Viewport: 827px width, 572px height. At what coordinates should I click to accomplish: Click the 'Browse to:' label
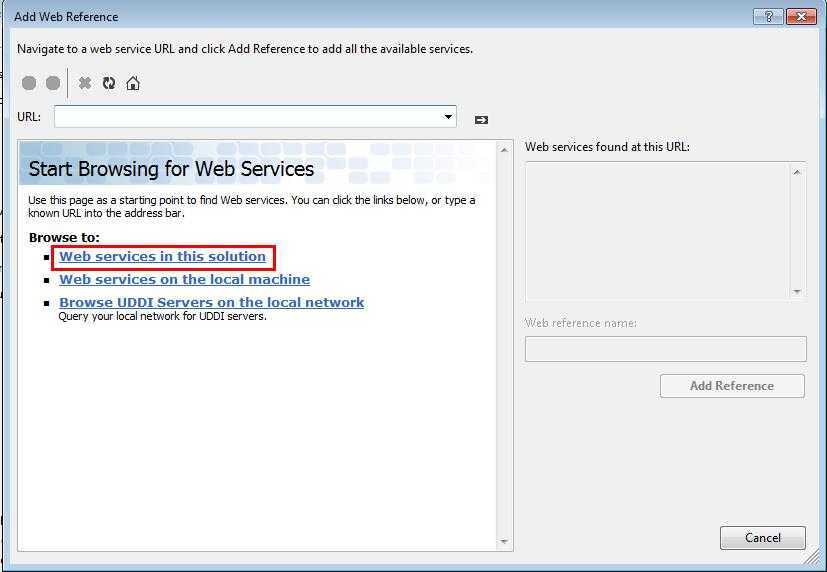64,238
